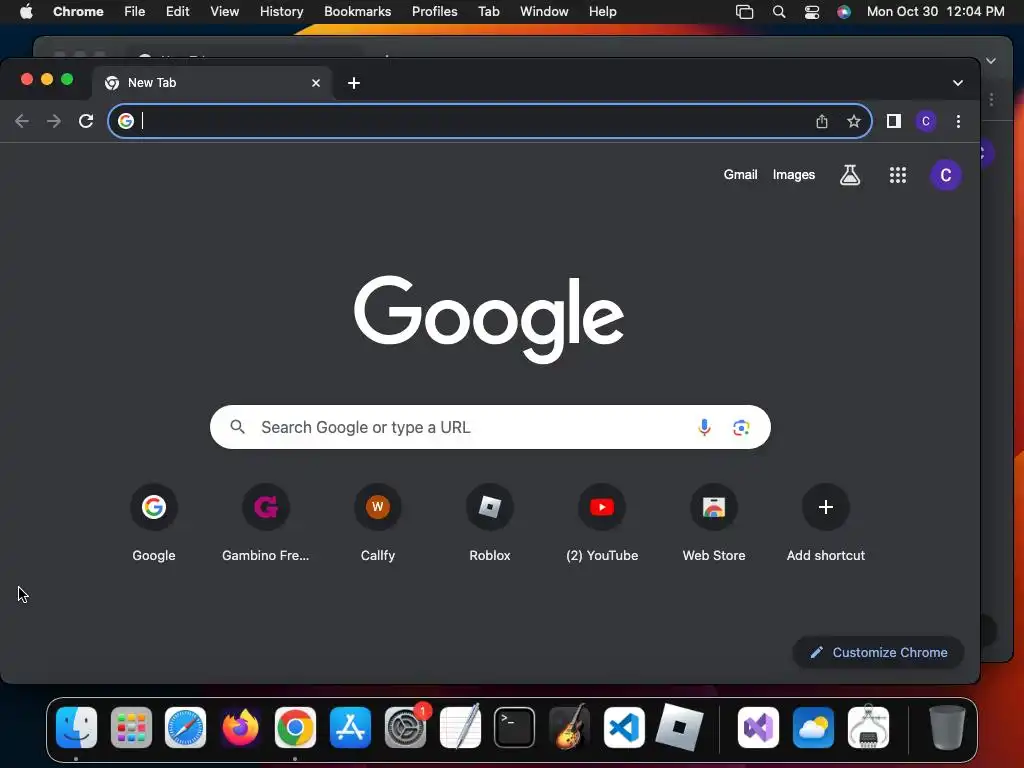Open Spotlight search in menu bar
The width and height of the screenshot is (1024, 768).
coord(778,11)
